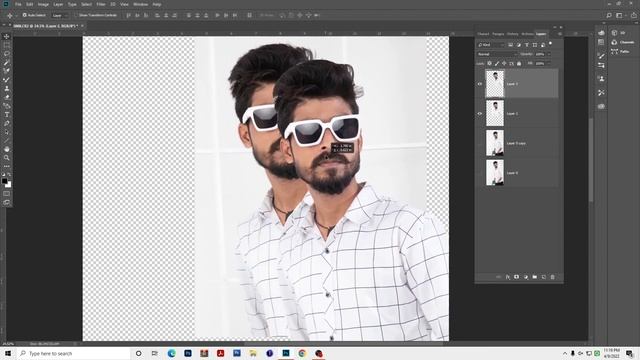Show the Layer 0 copy layer
The image size is (640, 360).
480,143
